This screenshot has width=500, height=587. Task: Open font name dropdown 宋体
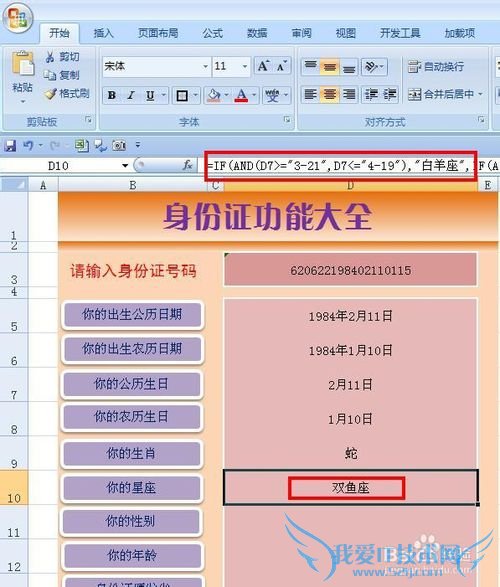coord(205,66)
